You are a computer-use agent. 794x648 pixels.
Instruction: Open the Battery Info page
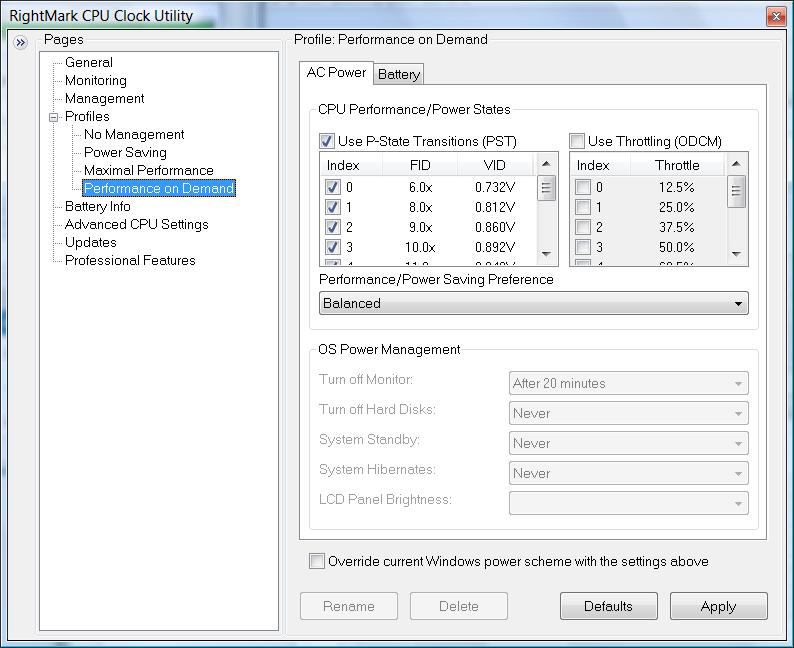point(97,207)
